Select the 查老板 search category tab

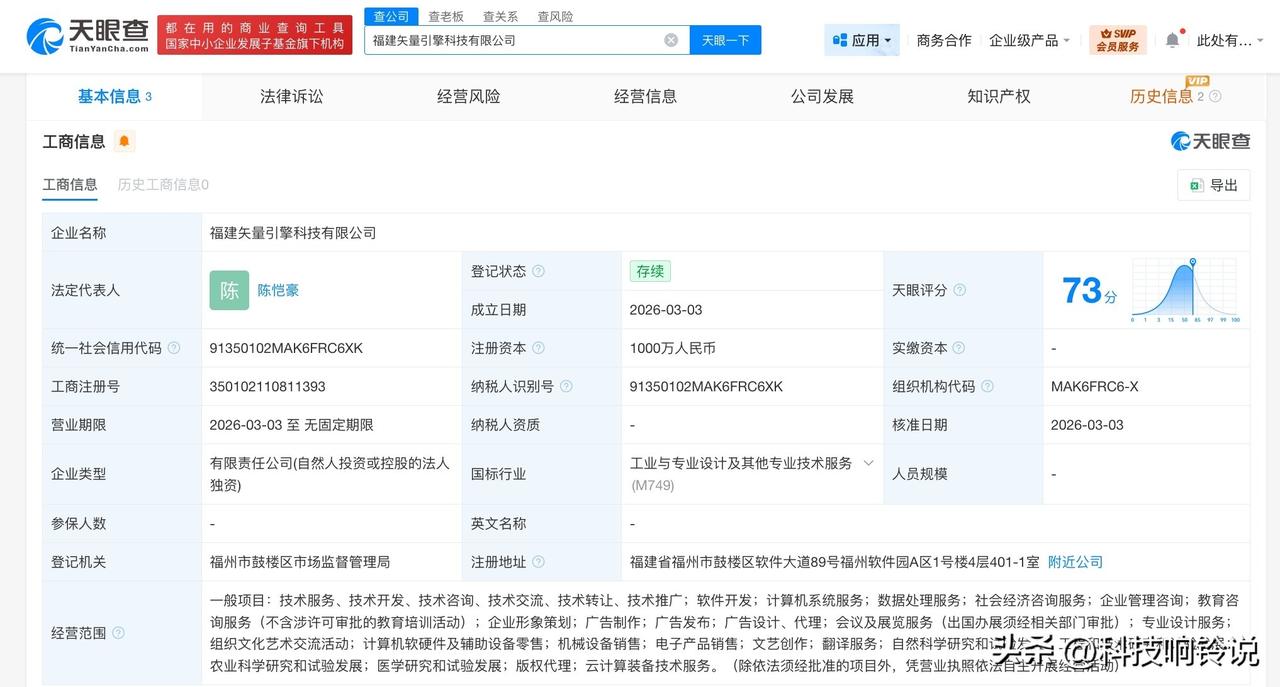pos(444,16)
